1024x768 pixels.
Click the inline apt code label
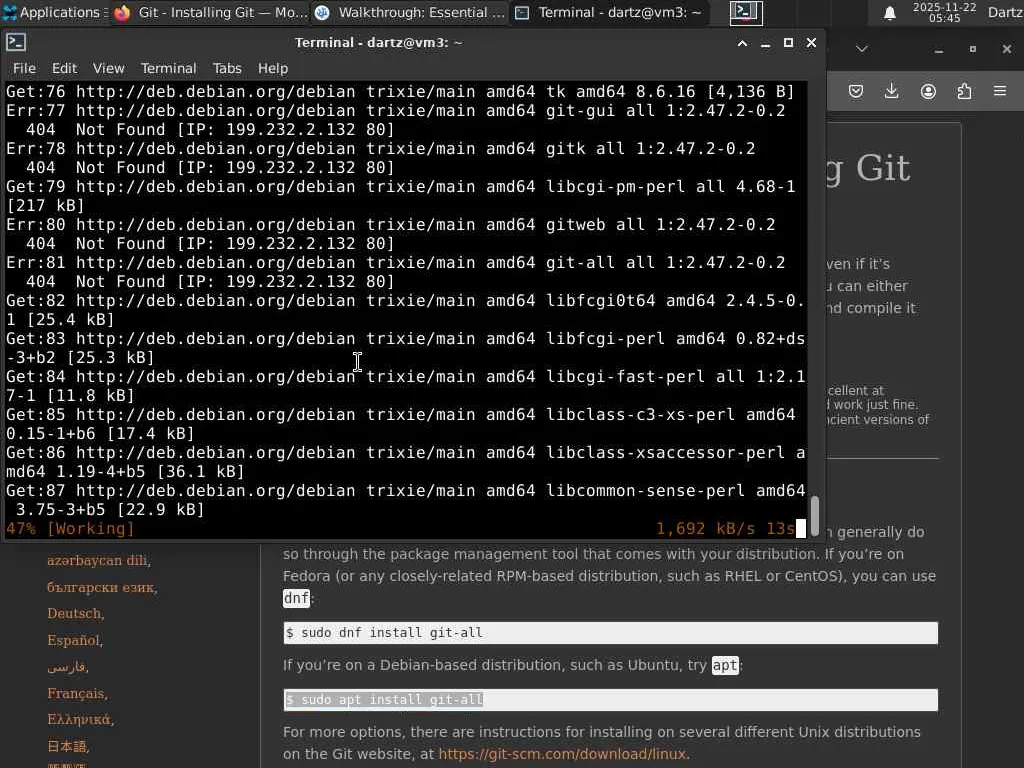point(725,665)
